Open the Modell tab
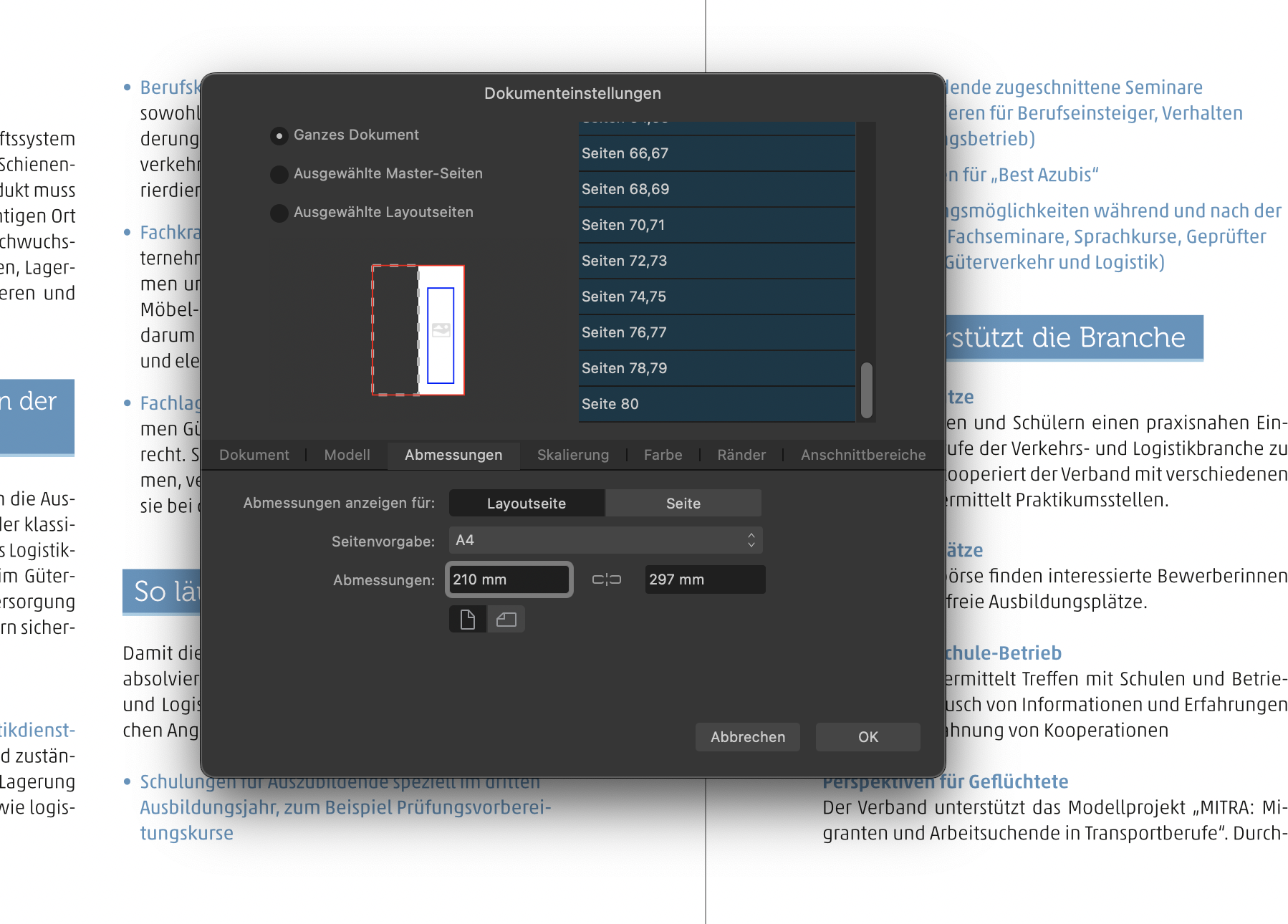 pos(347,455)
